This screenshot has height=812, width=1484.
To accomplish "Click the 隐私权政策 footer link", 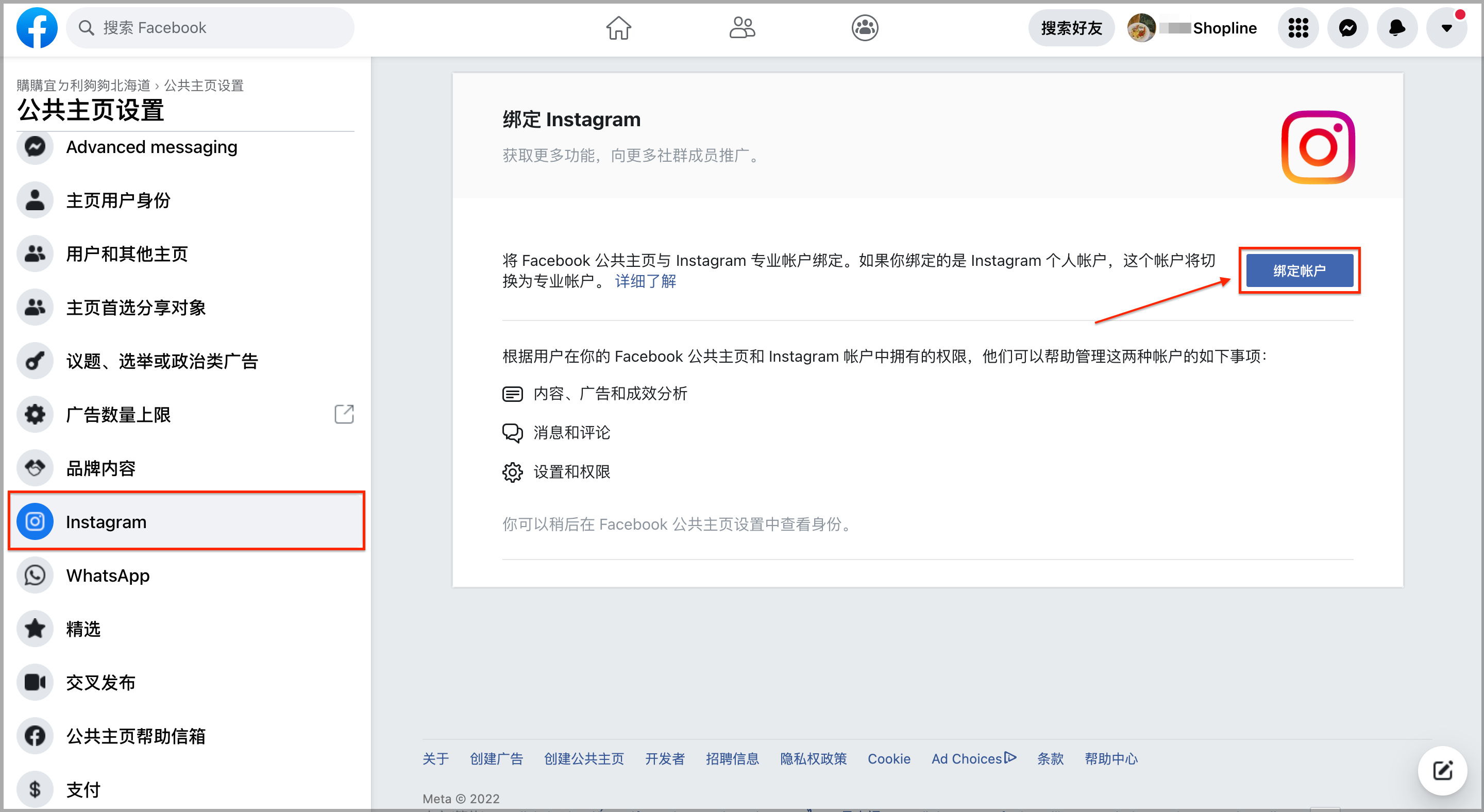I will [813, 758].
